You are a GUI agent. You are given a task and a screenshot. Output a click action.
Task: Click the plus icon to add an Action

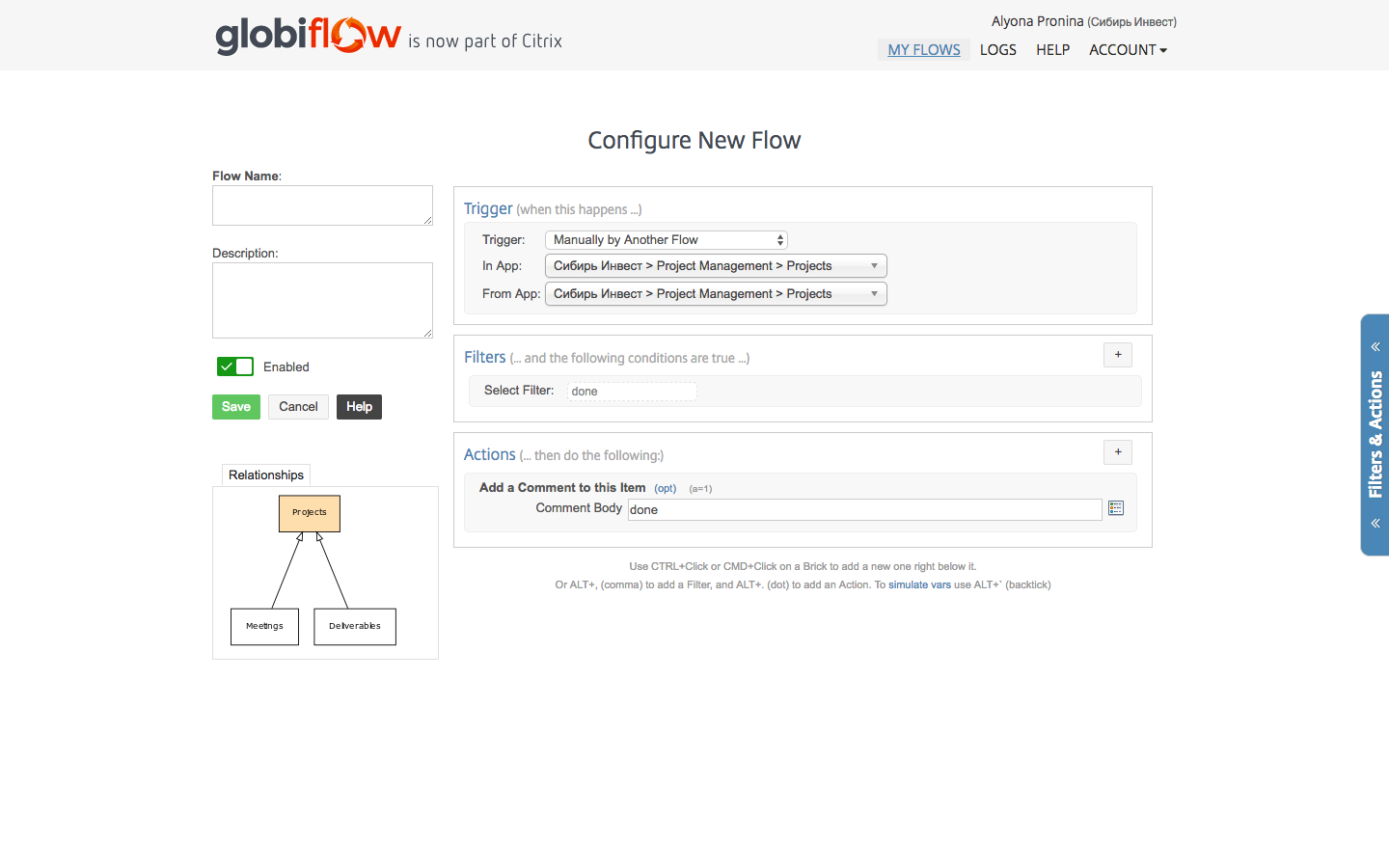click(x=1117, y=451)
